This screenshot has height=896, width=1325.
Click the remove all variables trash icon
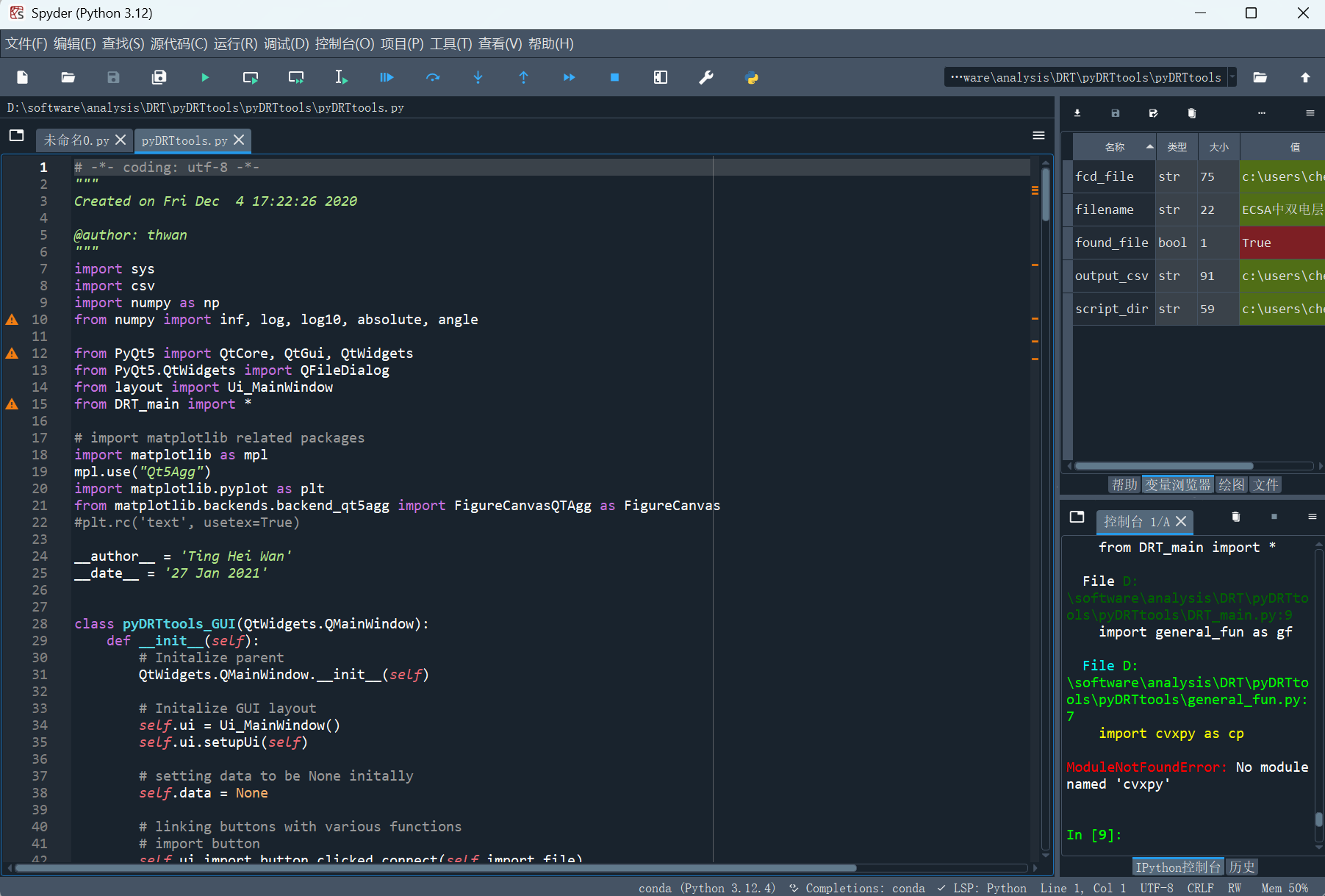[1191, 113]
